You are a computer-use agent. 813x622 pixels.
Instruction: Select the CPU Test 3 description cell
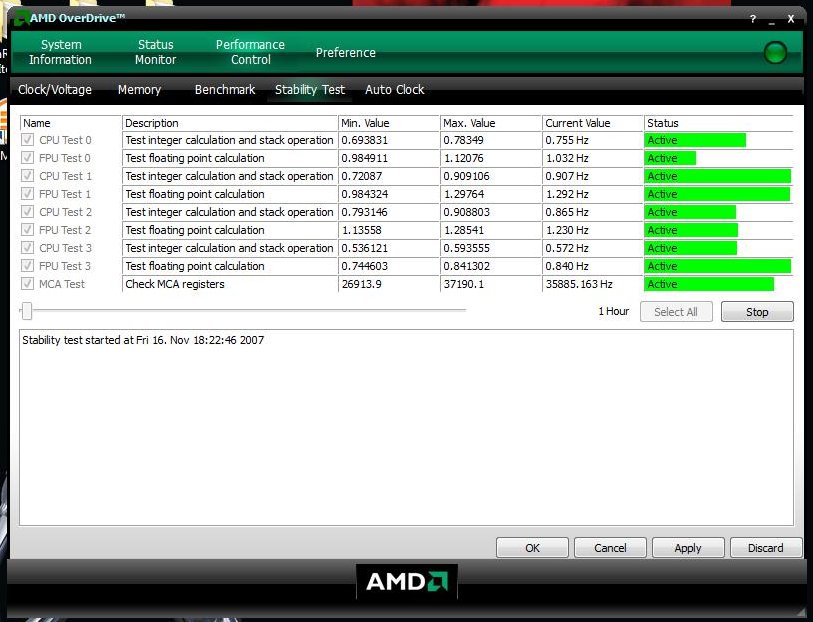coord(230,248)
